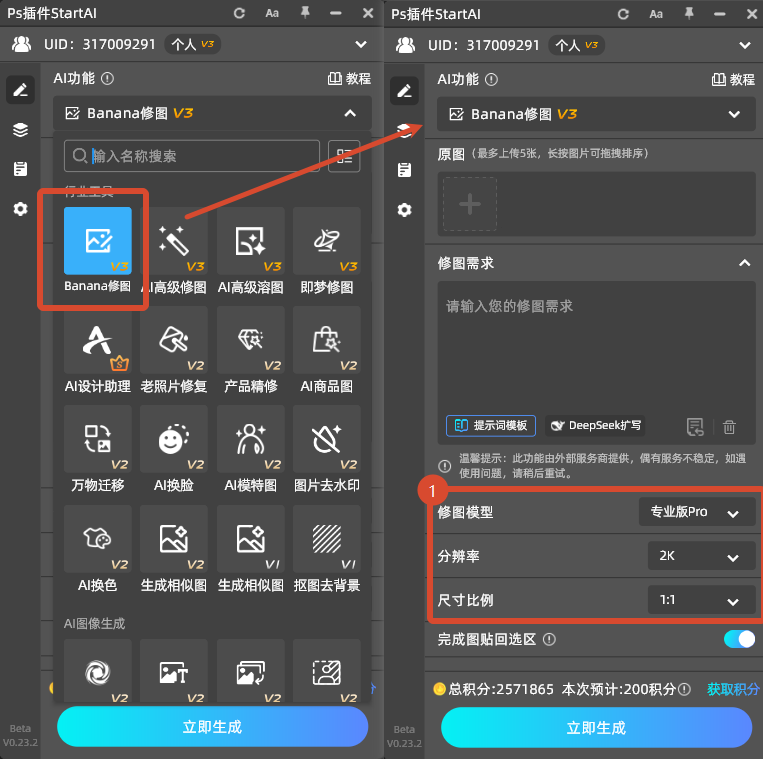Expand account chevron in left panel
The height and width of the screenshot is (759, 763).
click(361, 44)
